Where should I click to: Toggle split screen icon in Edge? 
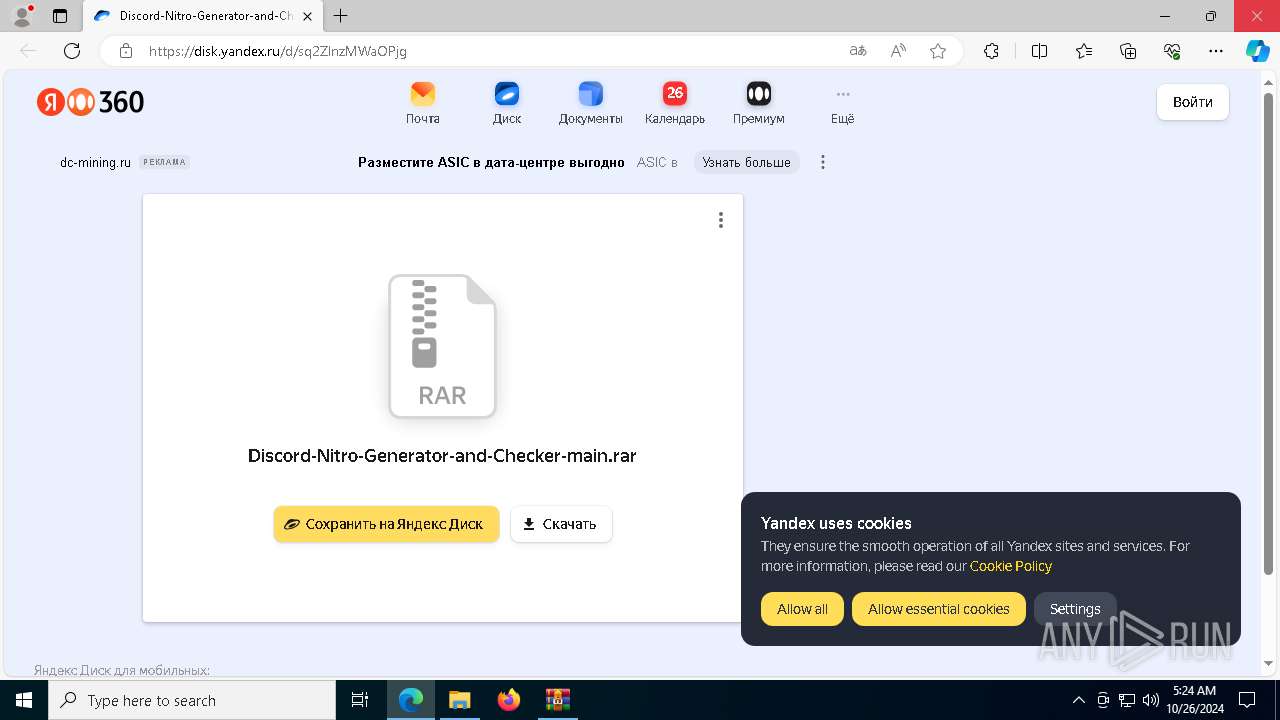click(1039, 51)
